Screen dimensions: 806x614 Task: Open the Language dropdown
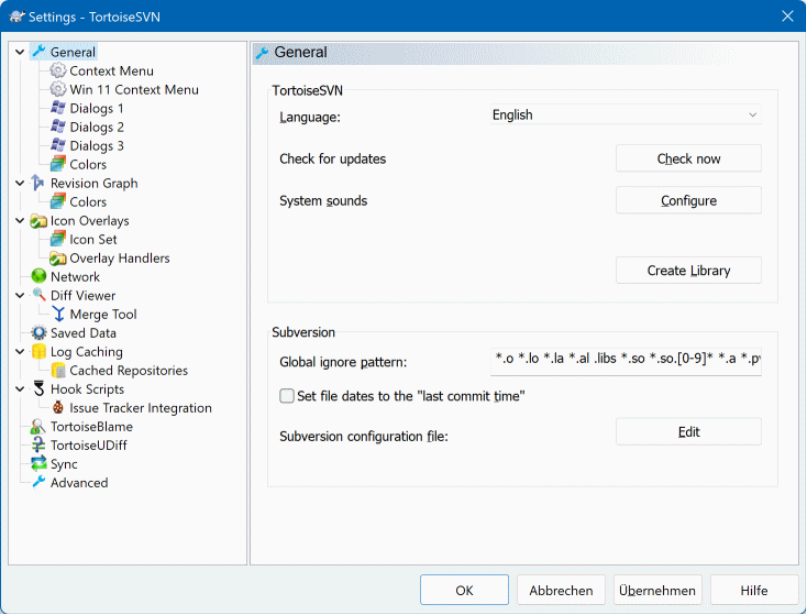pyautogui.click(x=624, y=115)
